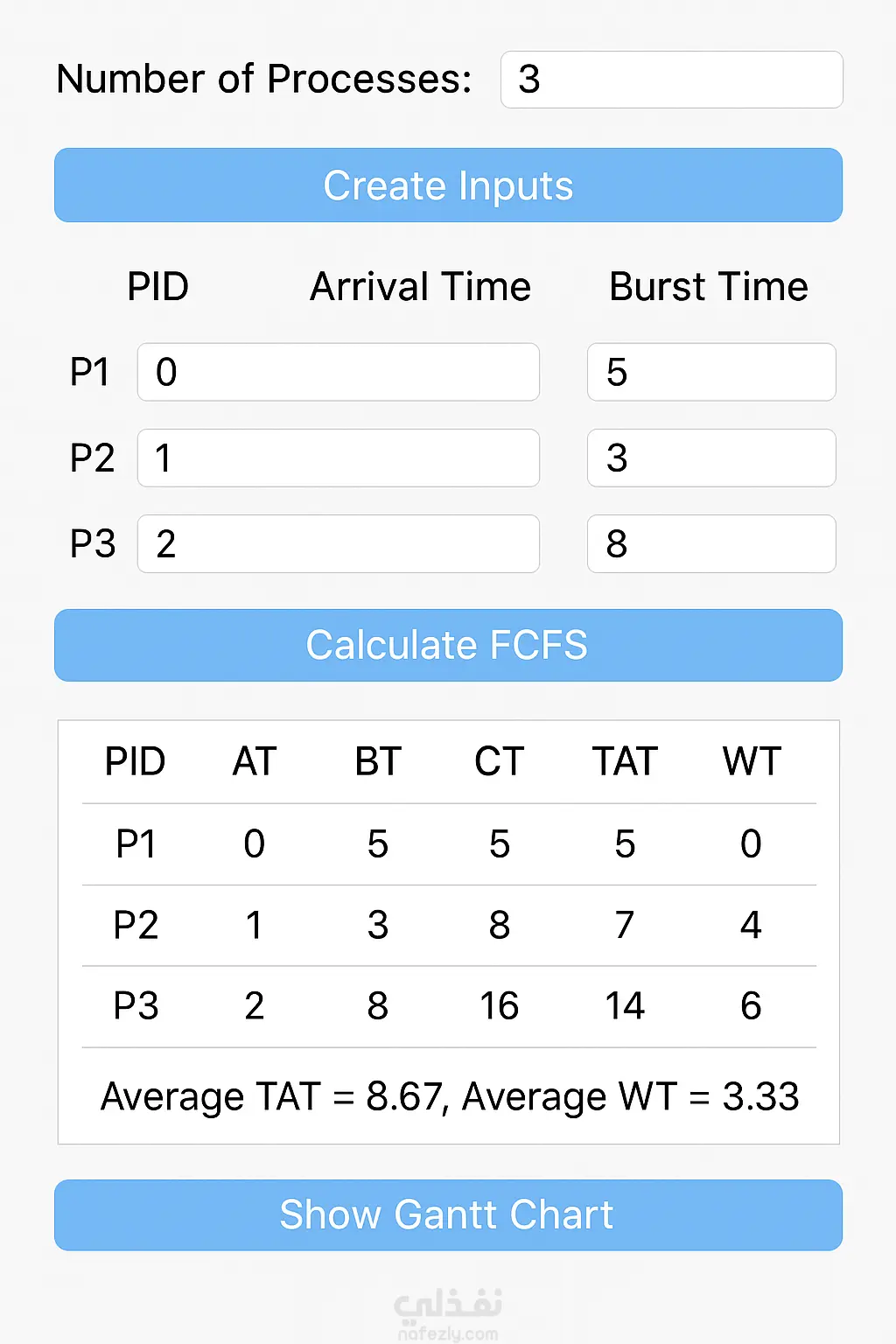Click the P3 Burst Time field
896x1344 pixels.
tap(710, 543)
